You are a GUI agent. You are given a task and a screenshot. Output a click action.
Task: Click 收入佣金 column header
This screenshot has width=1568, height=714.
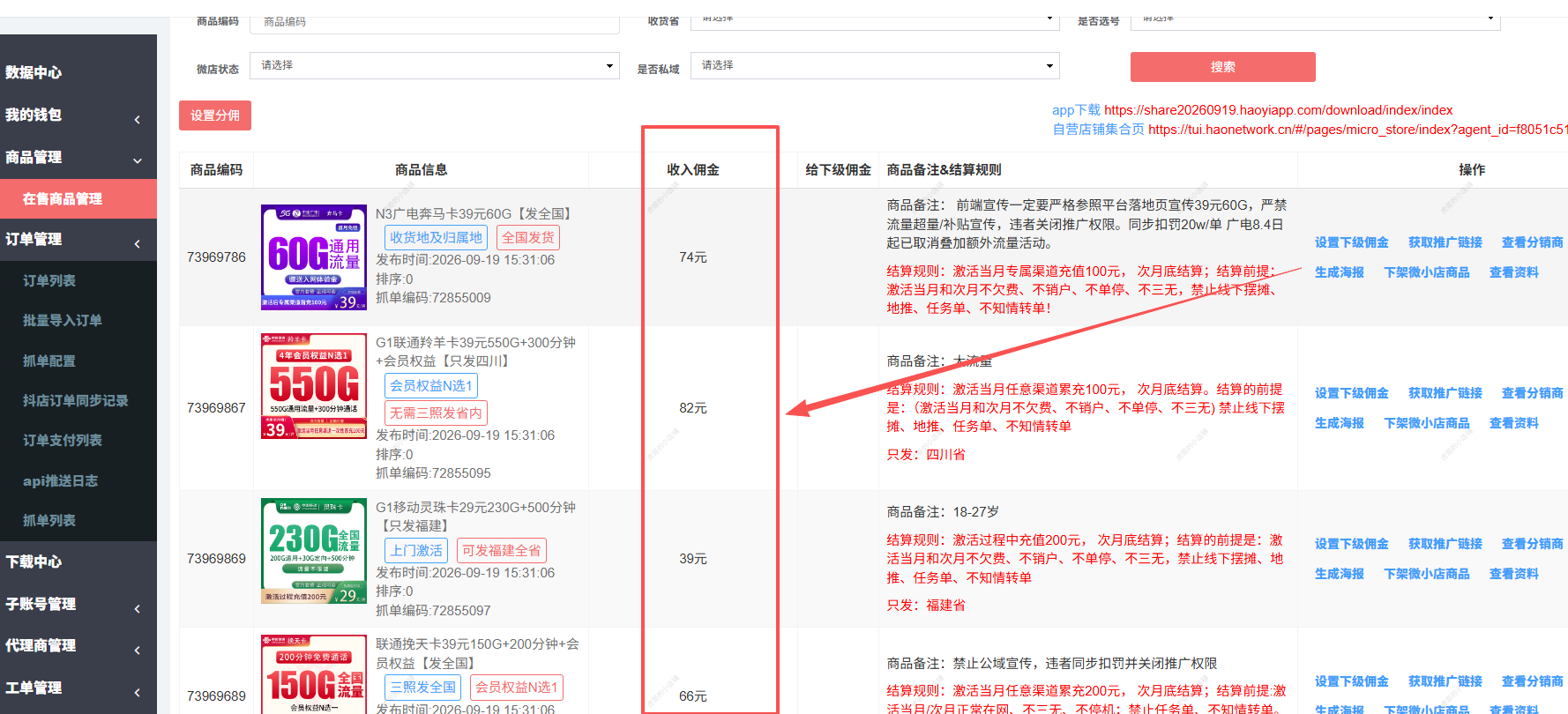693,170
